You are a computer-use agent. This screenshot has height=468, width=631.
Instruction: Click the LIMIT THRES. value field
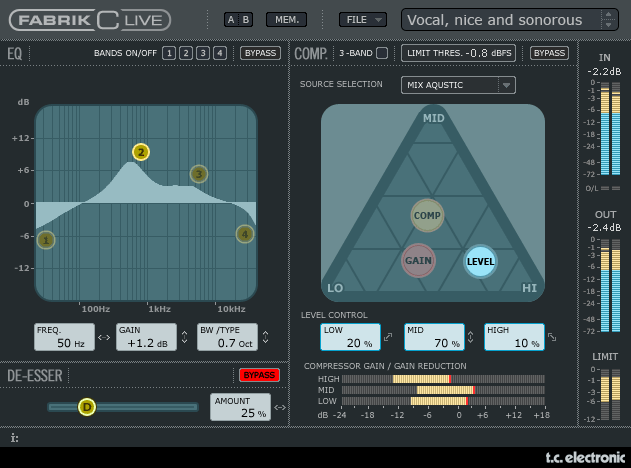(459, 53)
